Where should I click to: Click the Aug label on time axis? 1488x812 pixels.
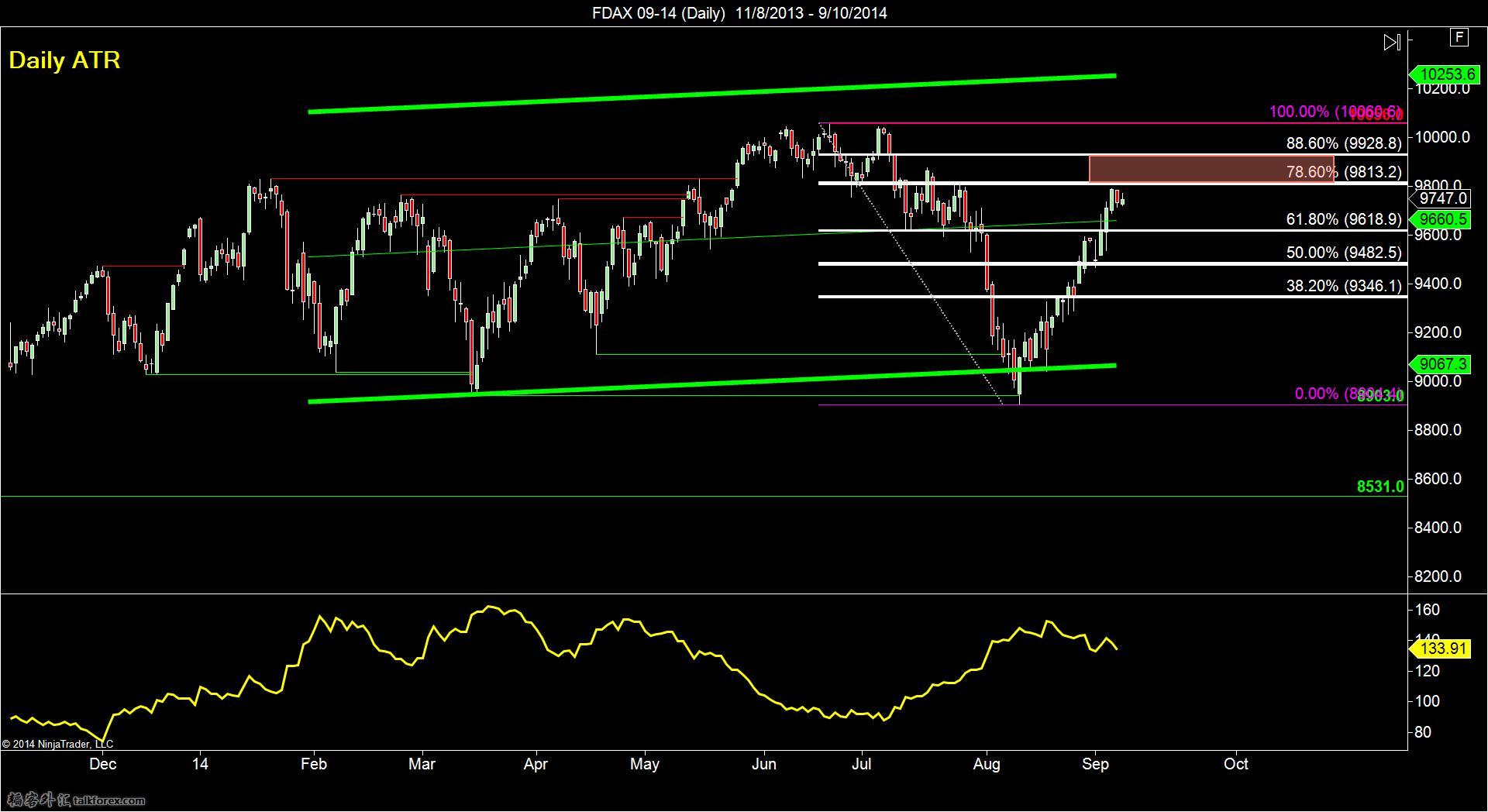click(x=986, y=764)
